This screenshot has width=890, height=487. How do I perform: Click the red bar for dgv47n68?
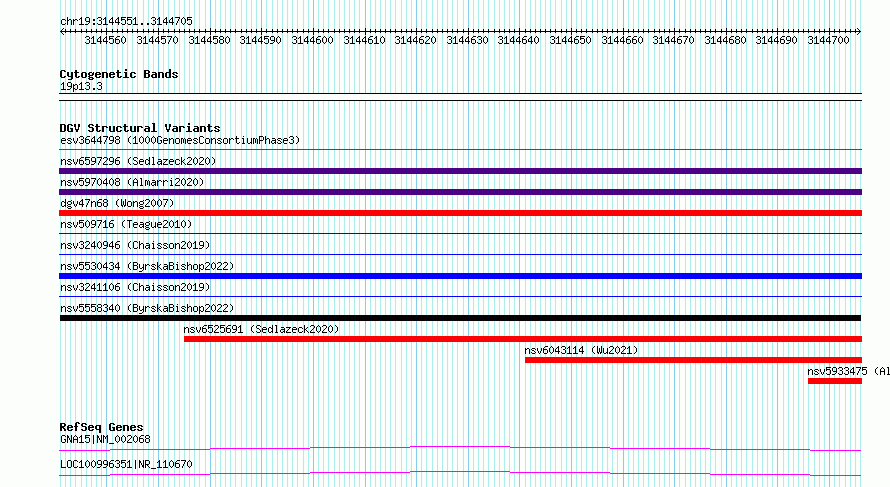[460, 213]
